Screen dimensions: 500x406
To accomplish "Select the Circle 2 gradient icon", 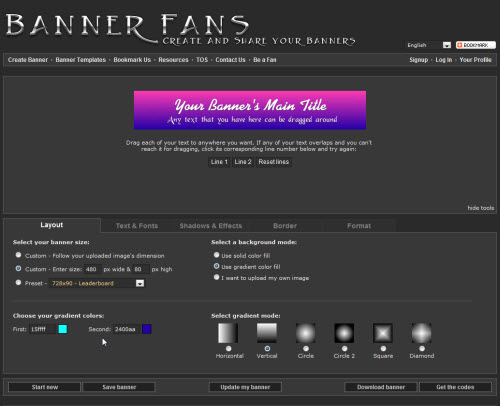I will point(344,333).
